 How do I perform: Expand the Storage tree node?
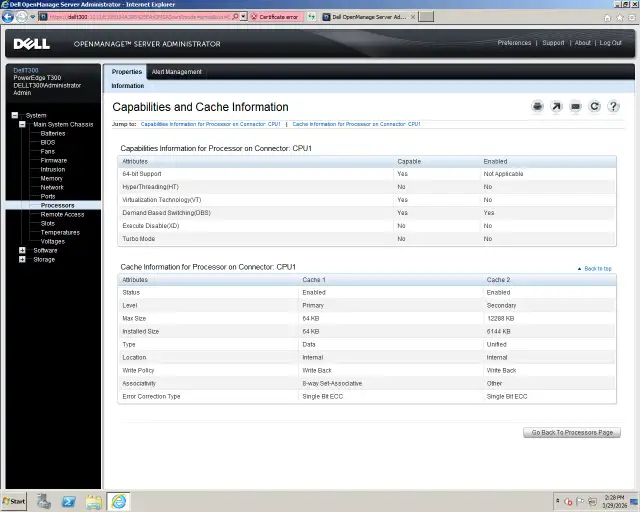[x=23, y=259]
